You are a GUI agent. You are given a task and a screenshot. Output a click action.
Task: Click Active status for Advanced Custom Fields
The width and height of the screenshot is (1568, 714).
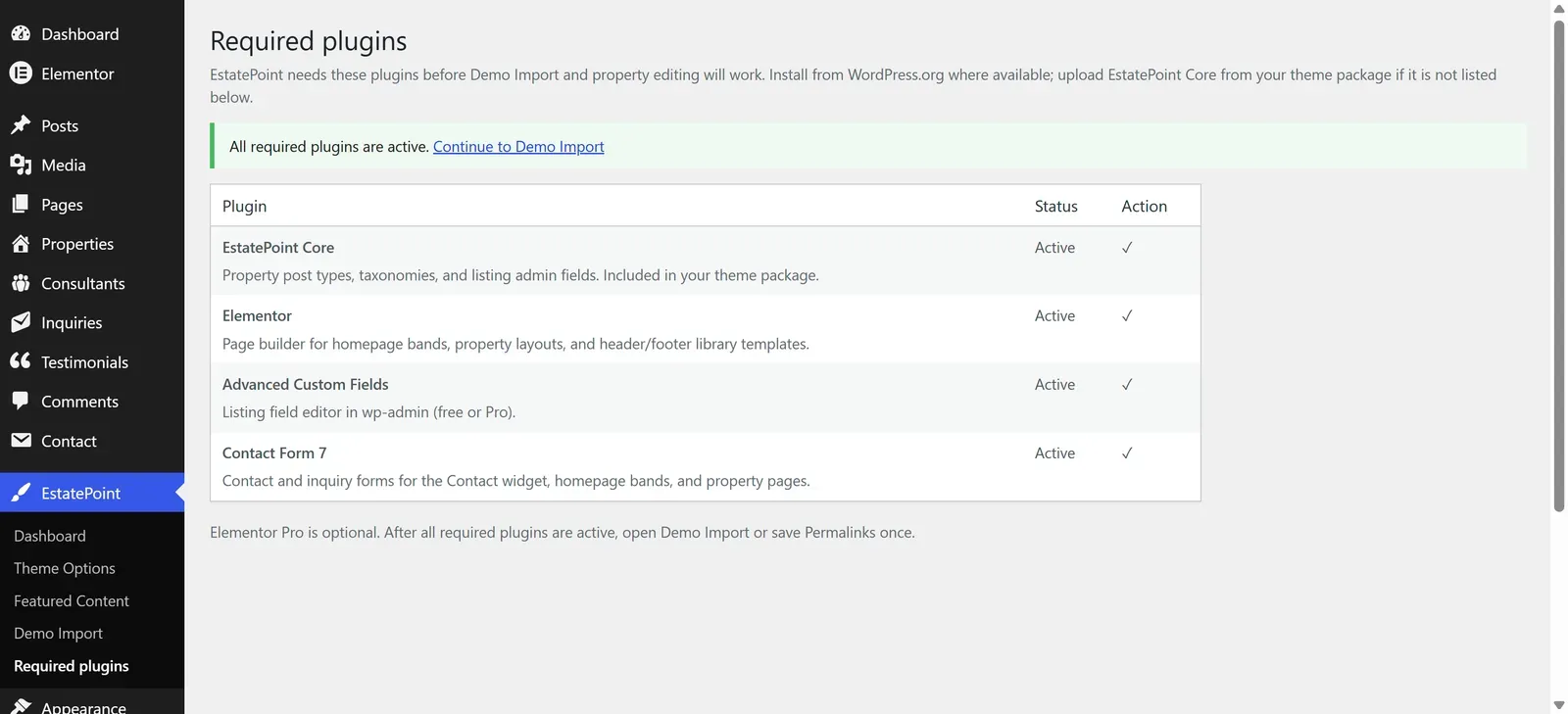click(1054, 384)
